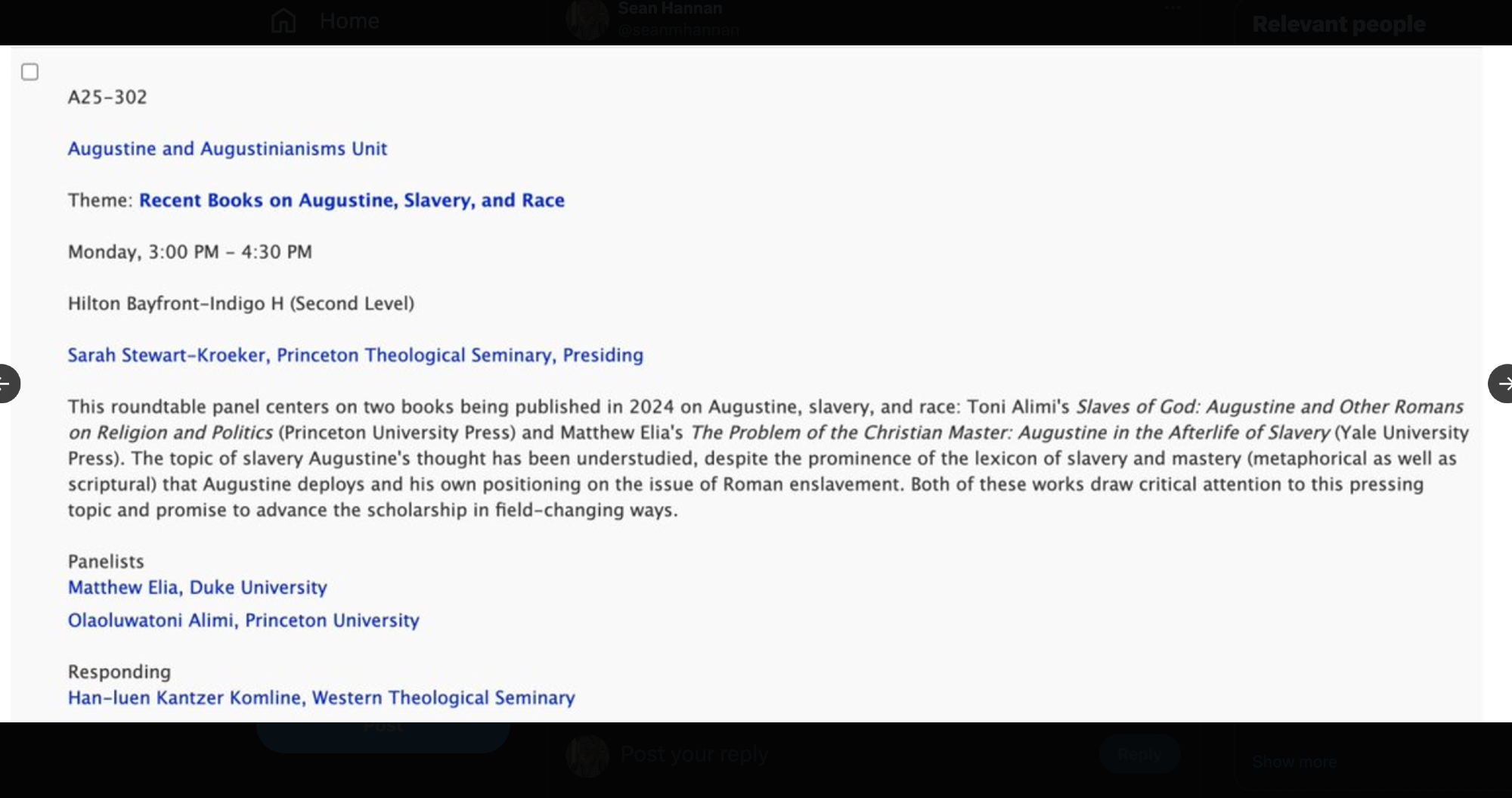Open Sarah Stewart-Kroeker presiding link
The height and width of the screenshot is (798, 1512).
(x=355, y=356)
